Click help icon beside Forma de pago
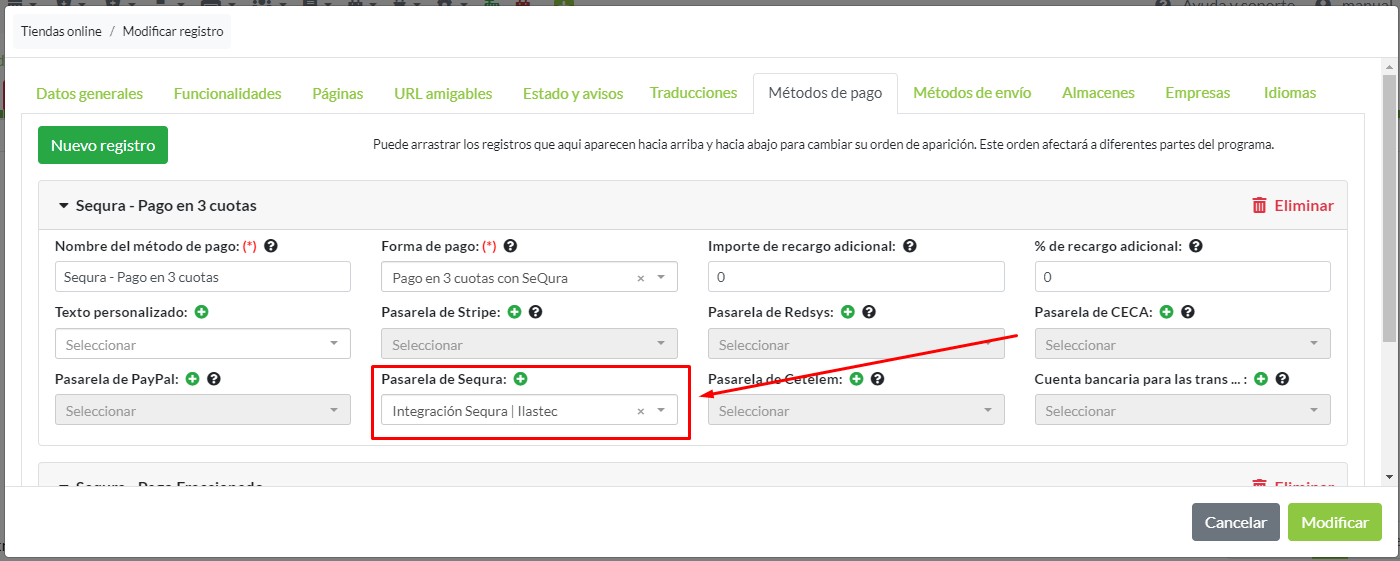The image size is (1400, 561). (511, 246)
